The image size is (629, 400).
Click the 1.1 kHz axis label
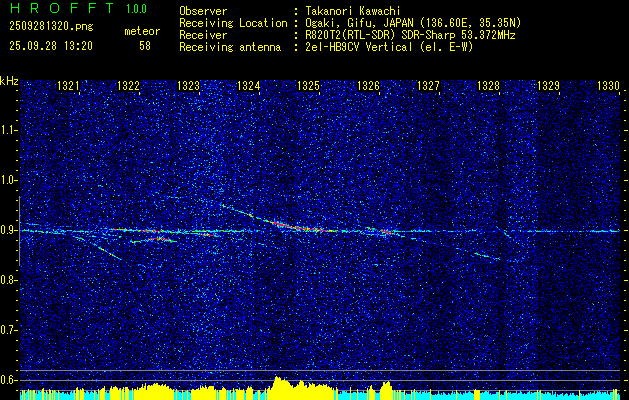(8, 130)
